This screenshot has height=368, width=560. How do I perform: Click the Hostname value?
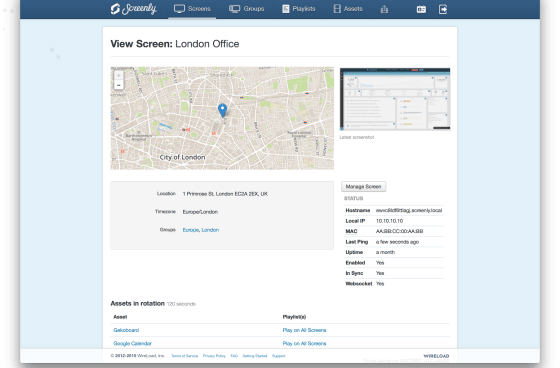point(409,210)
